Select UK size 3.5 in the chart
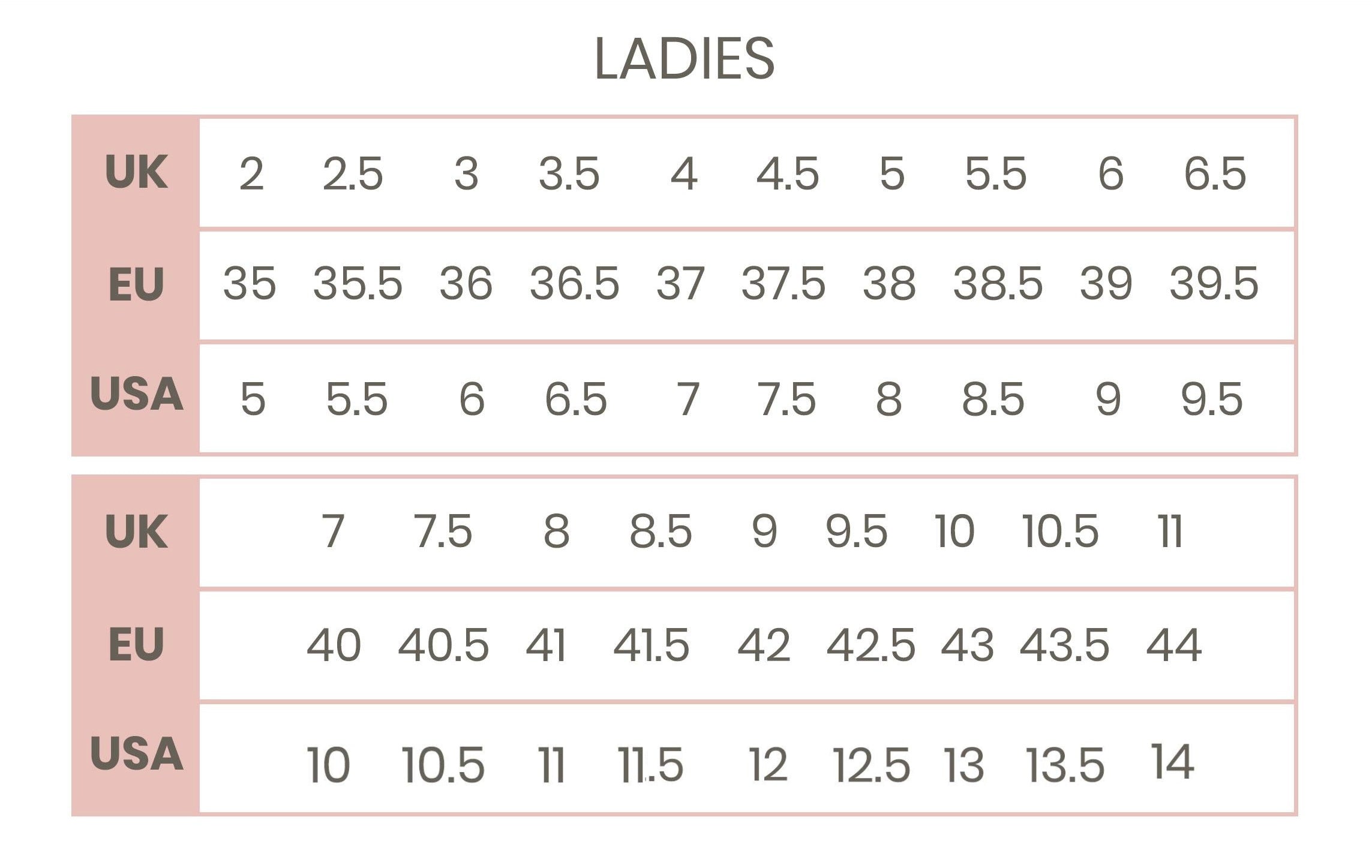Image resolution: width=1372 pixels, height=868 pixels. click(x=569, y=174)
